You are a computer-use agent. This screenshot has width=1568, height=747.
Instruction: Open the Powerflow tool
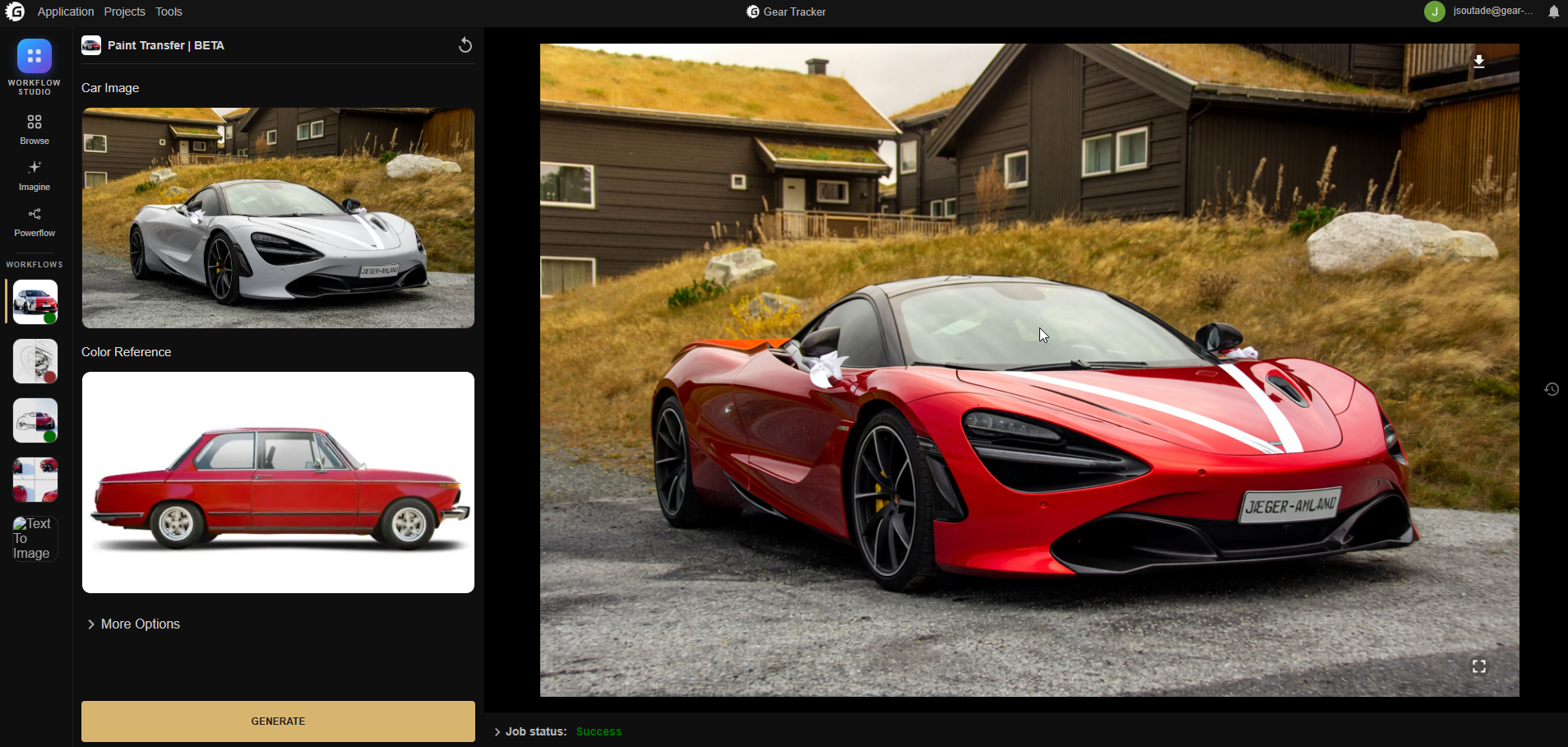35,222
